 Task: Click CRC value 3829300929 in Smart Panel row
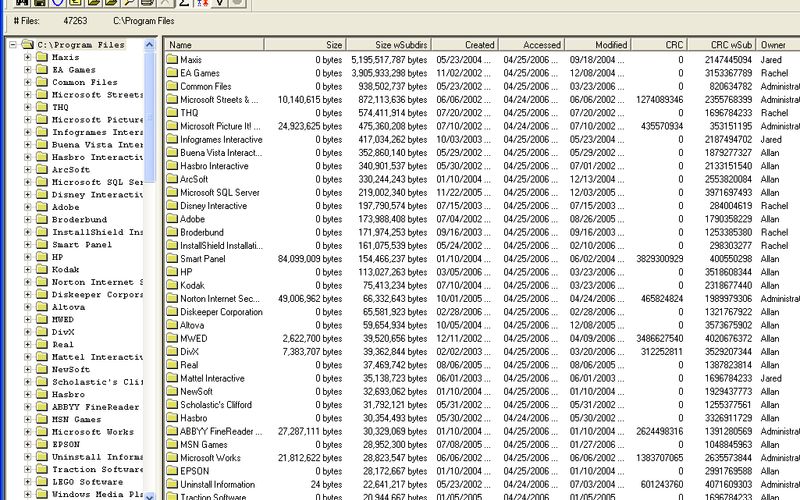pyautogui.click(x=660, y=259)
